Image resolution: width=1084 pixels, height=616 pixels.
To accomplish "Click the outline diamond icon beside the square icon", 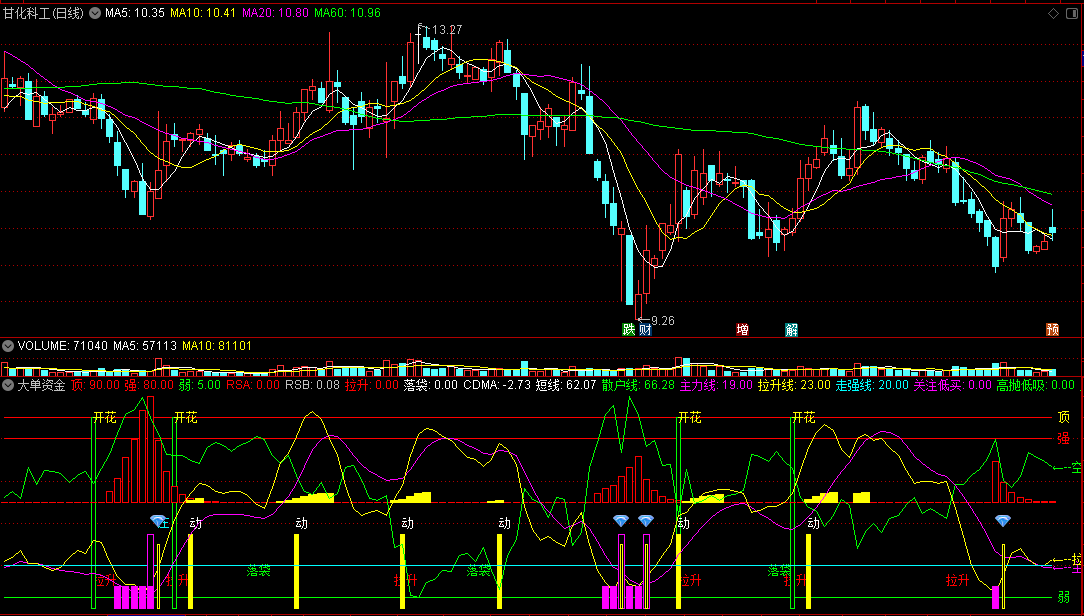I will click(1054, 13).
